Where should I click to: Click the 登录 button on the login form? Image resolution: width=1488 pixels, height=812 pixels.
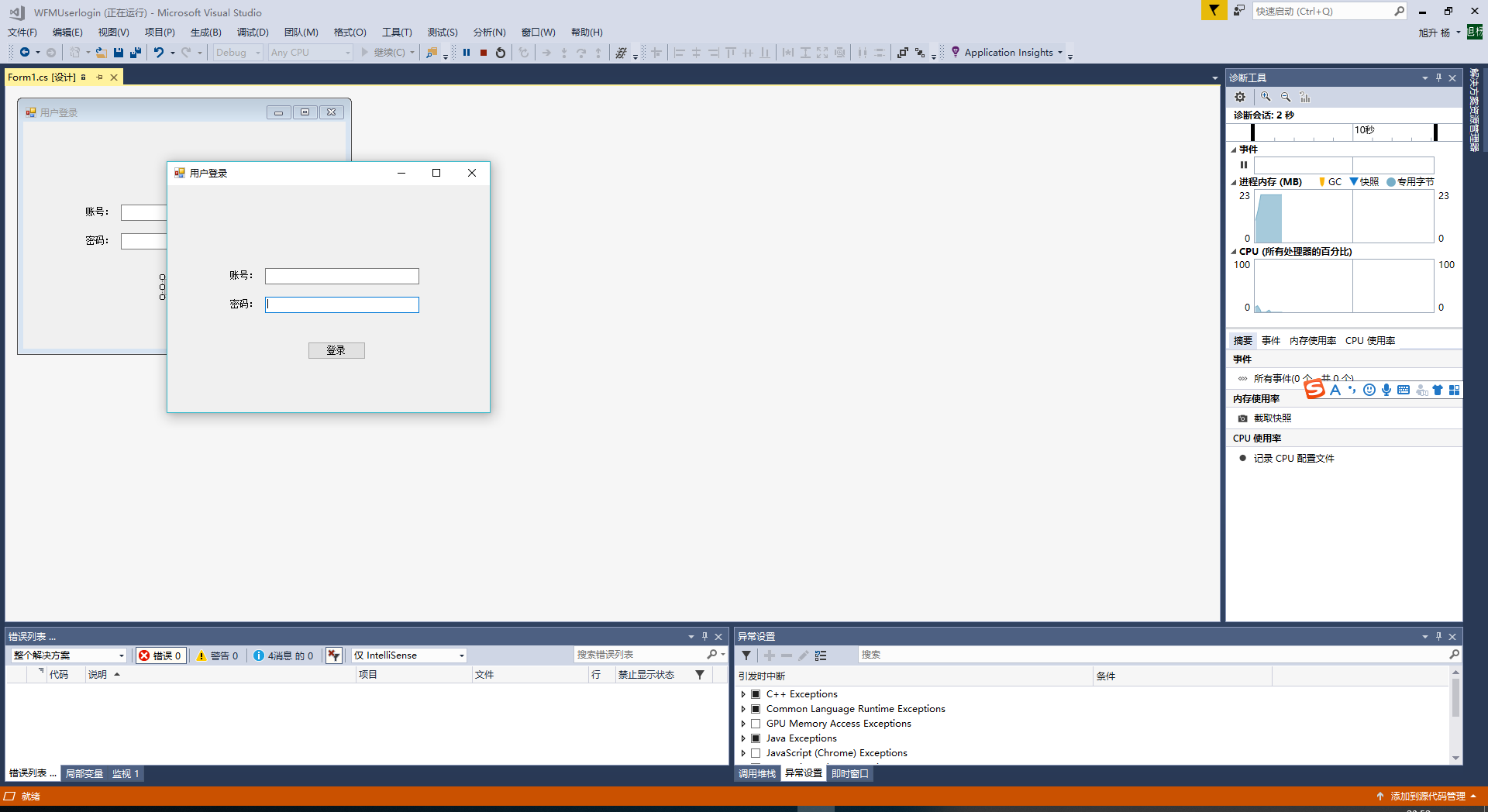(336, 350)
